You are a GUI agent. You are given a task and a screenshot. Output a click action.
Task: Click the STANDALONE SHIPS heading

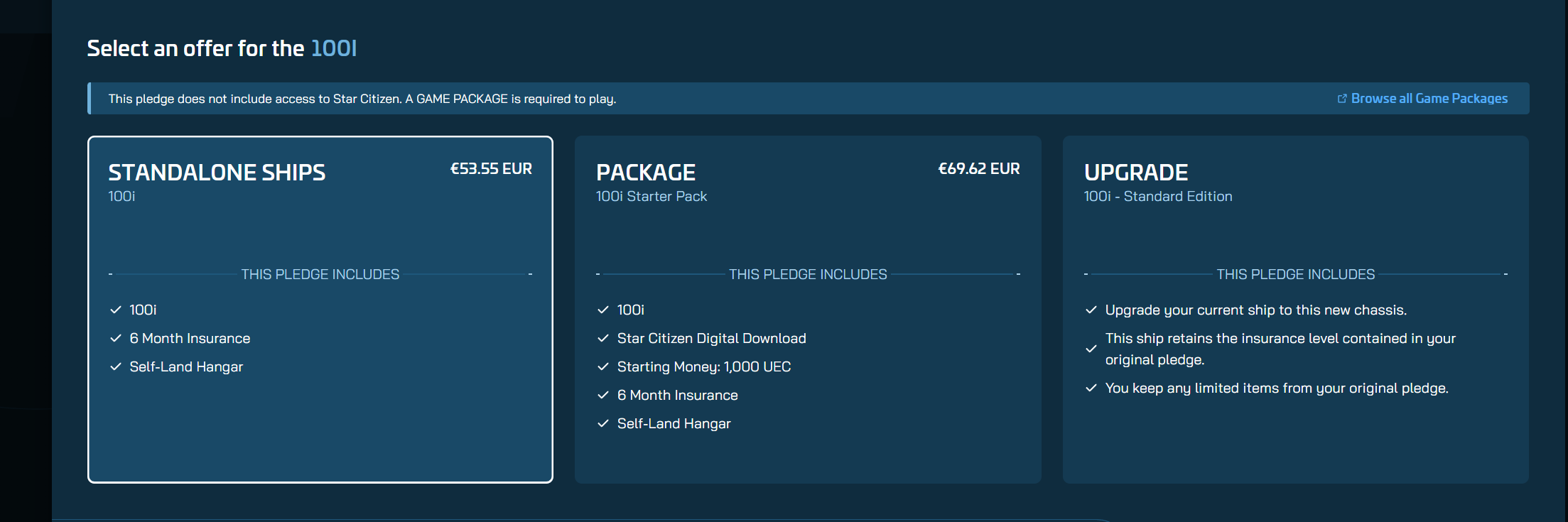pos(217,173)
